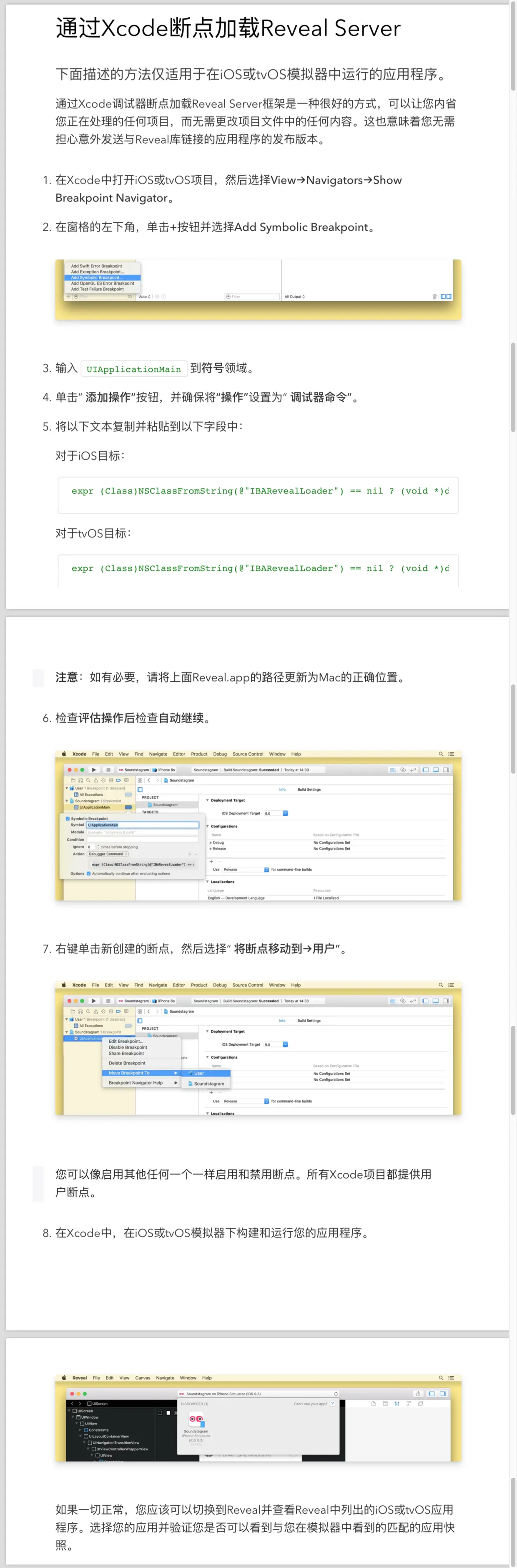Click the question mark help button in Reveal

coord(332,1404)
